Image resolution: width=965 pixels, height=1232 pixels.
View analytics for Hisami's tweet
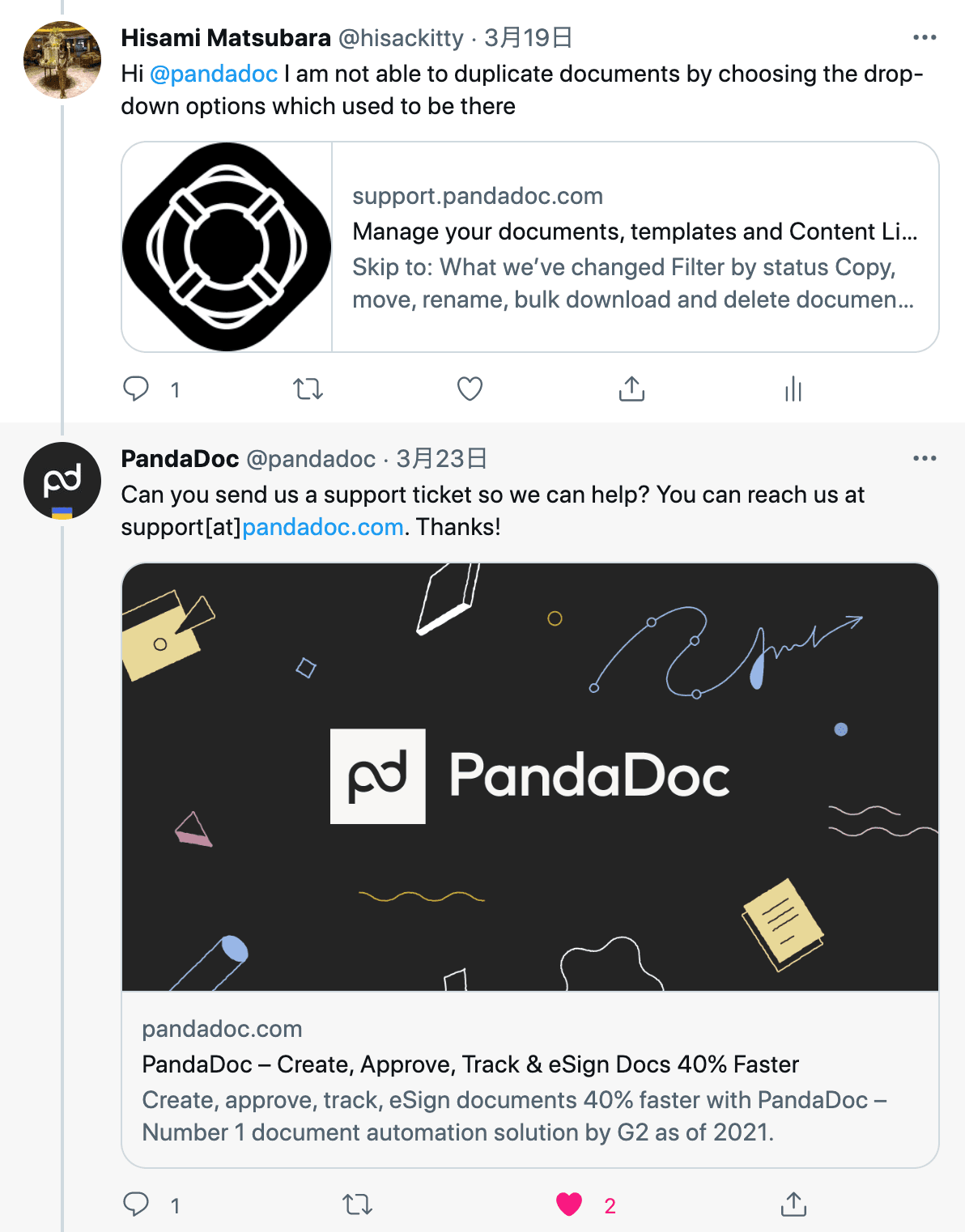pyautogui.click(x=793, y=389)
